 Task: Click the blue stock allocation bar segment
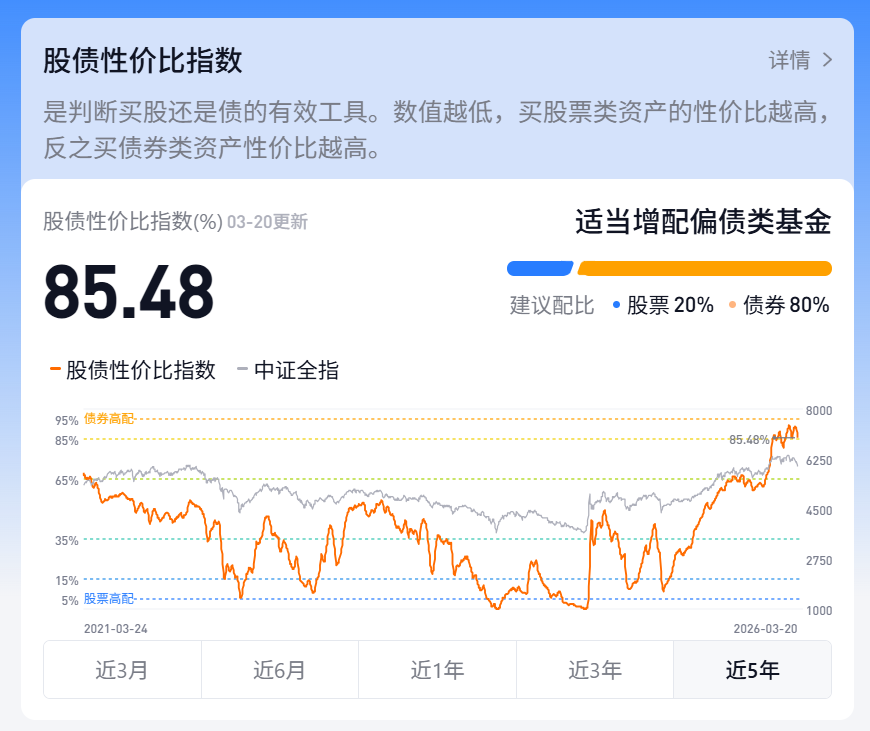coord(539,268)
